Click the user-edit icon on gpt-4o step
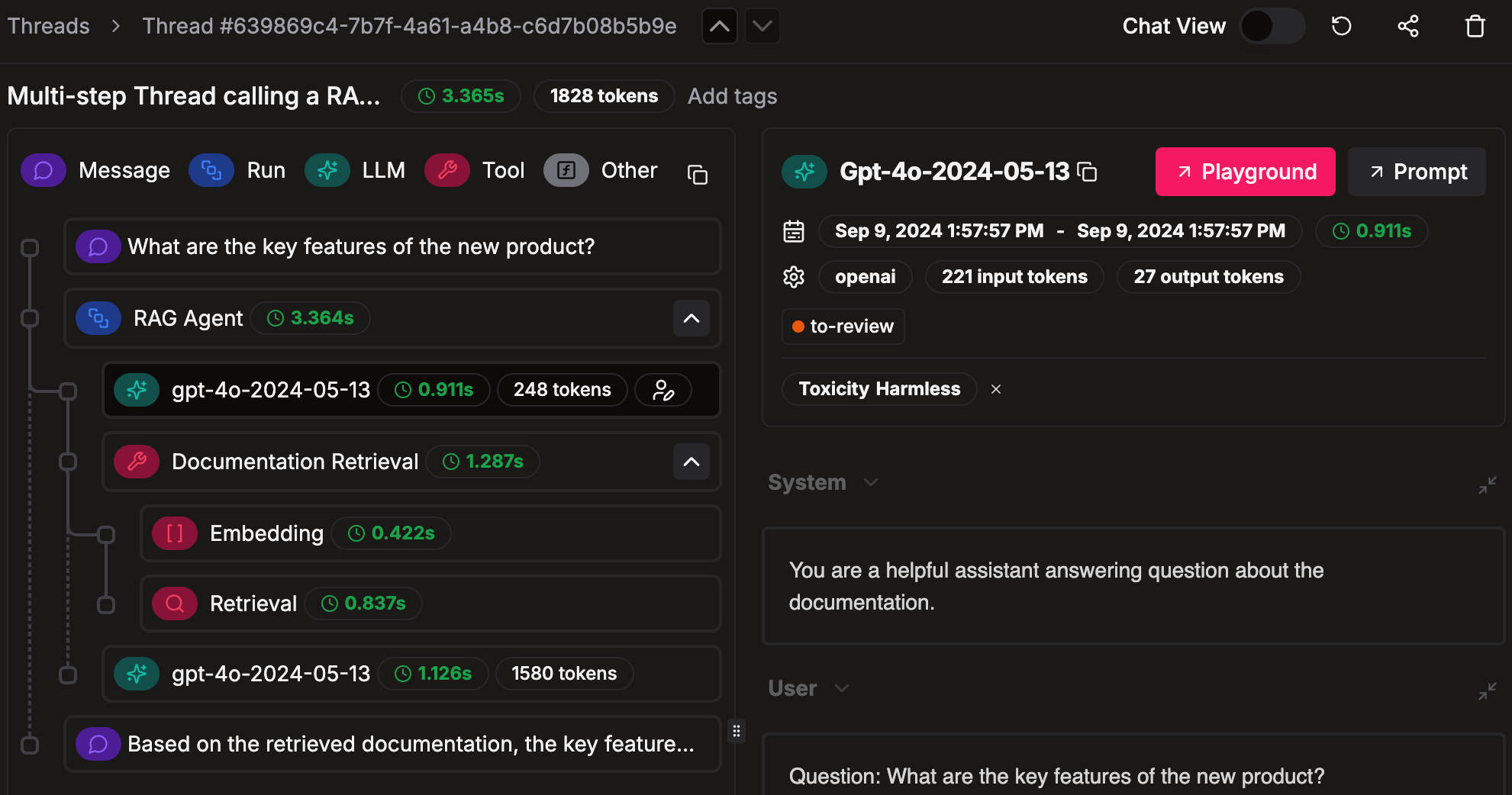The height and width of the screenshot is (795, 1512). tap(663, 391)
